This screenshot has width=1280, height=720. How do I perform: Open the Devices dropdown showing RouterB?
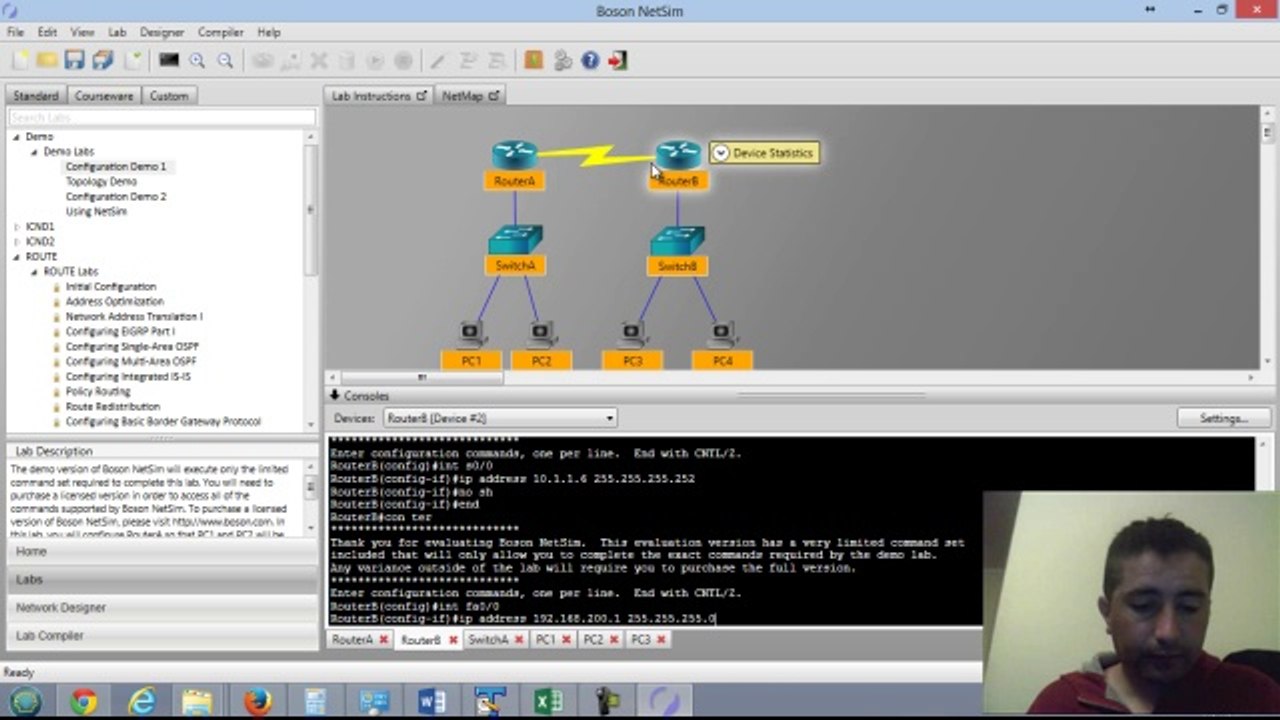point(499,418)
